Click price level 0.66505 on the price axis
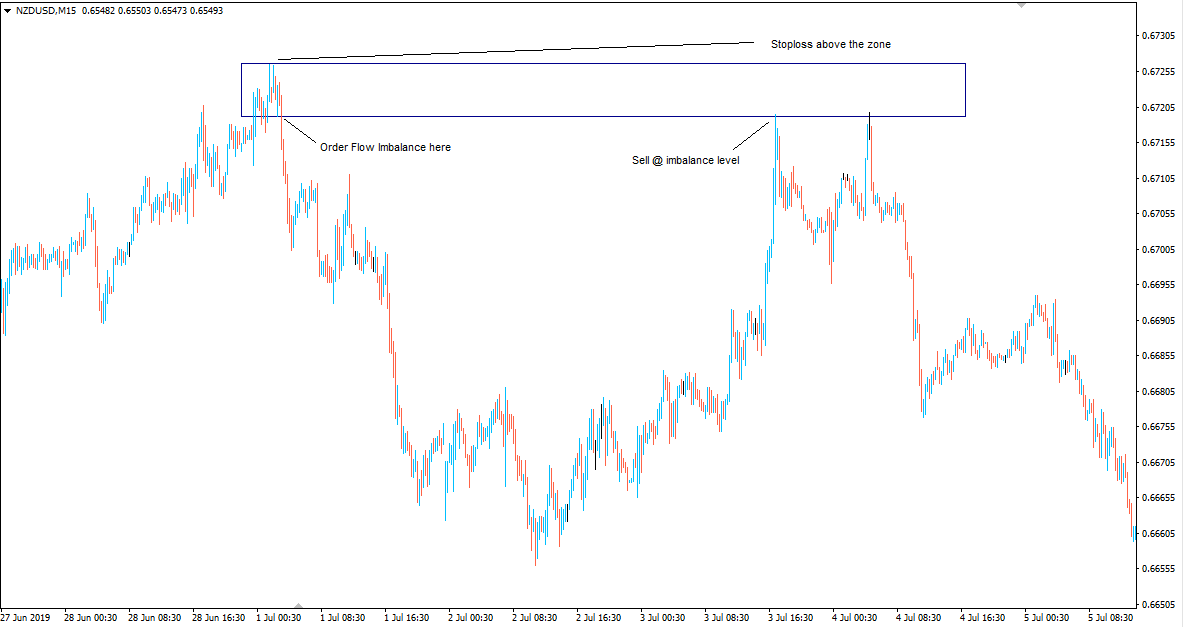The width and height of the screenshot is (1184, 627). tap(1158, 604)
